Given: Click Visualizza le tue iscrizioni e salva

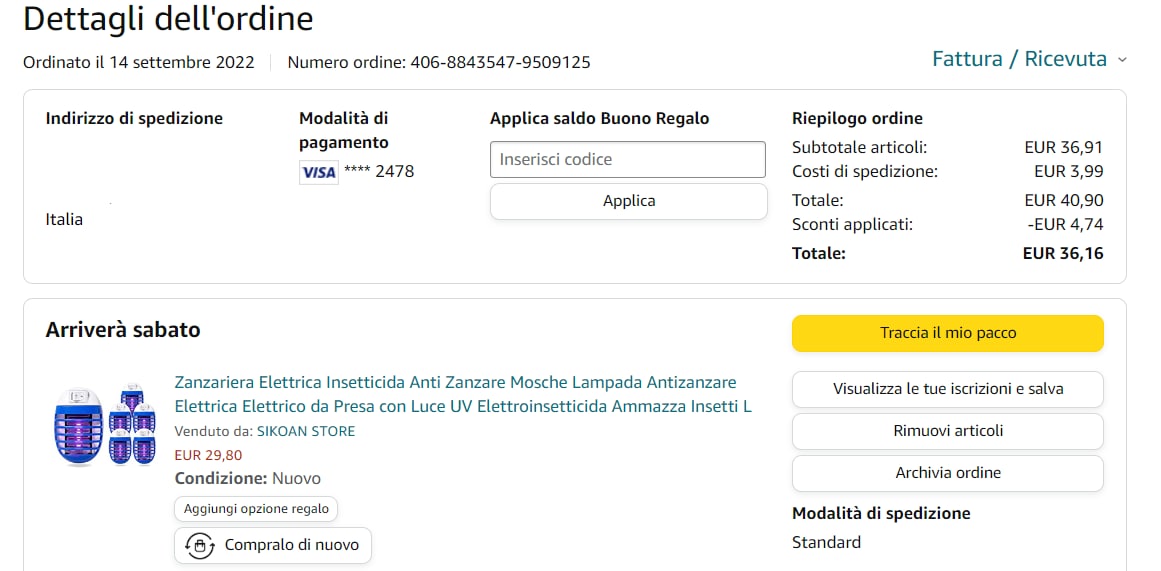Looking at the screenshot, I should pyautogui.click(x=947, y=389).
